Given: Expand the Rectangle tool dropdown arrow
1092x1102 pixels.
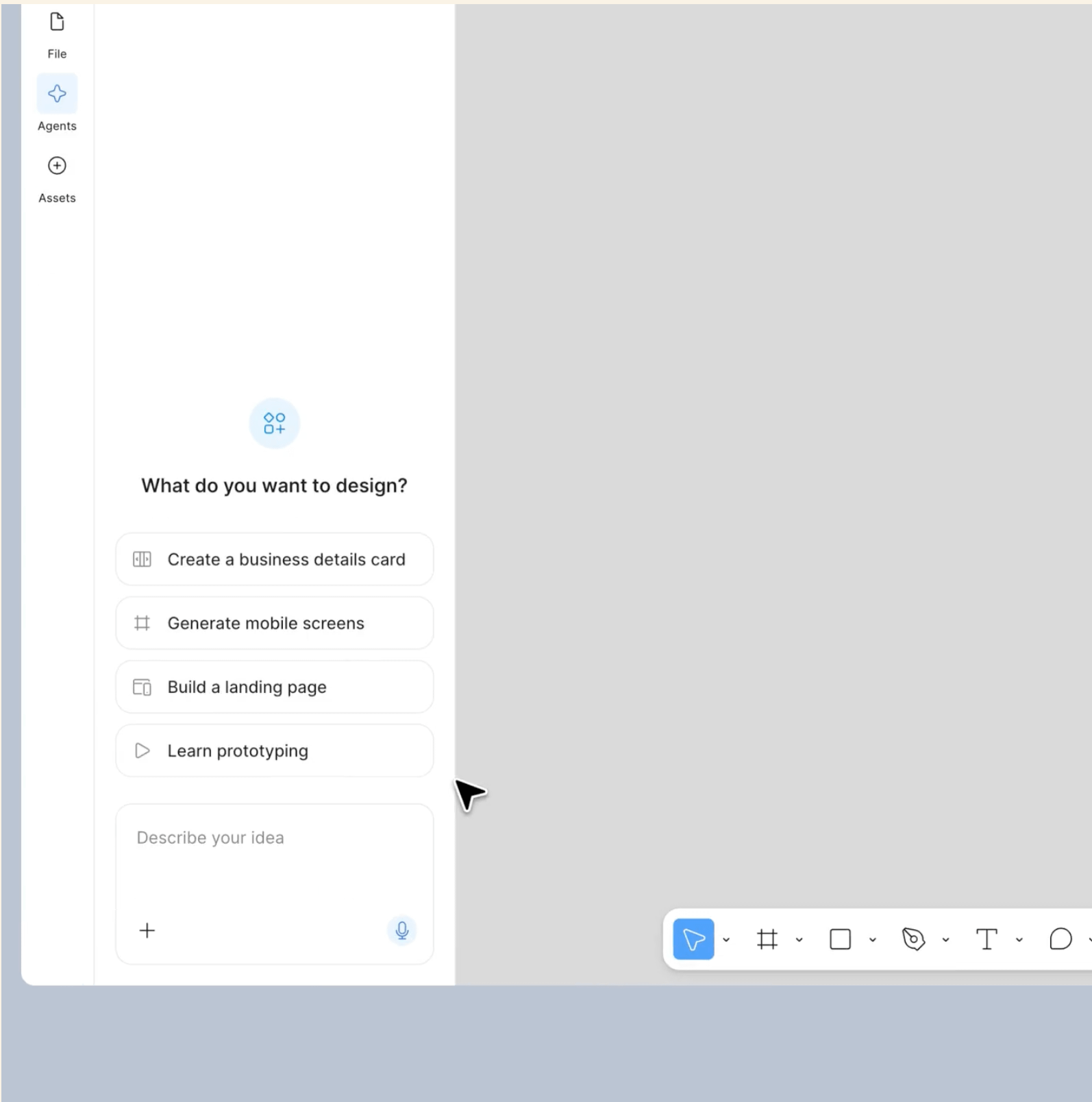Looking at the screenshot, I should (x=872, y=940).
